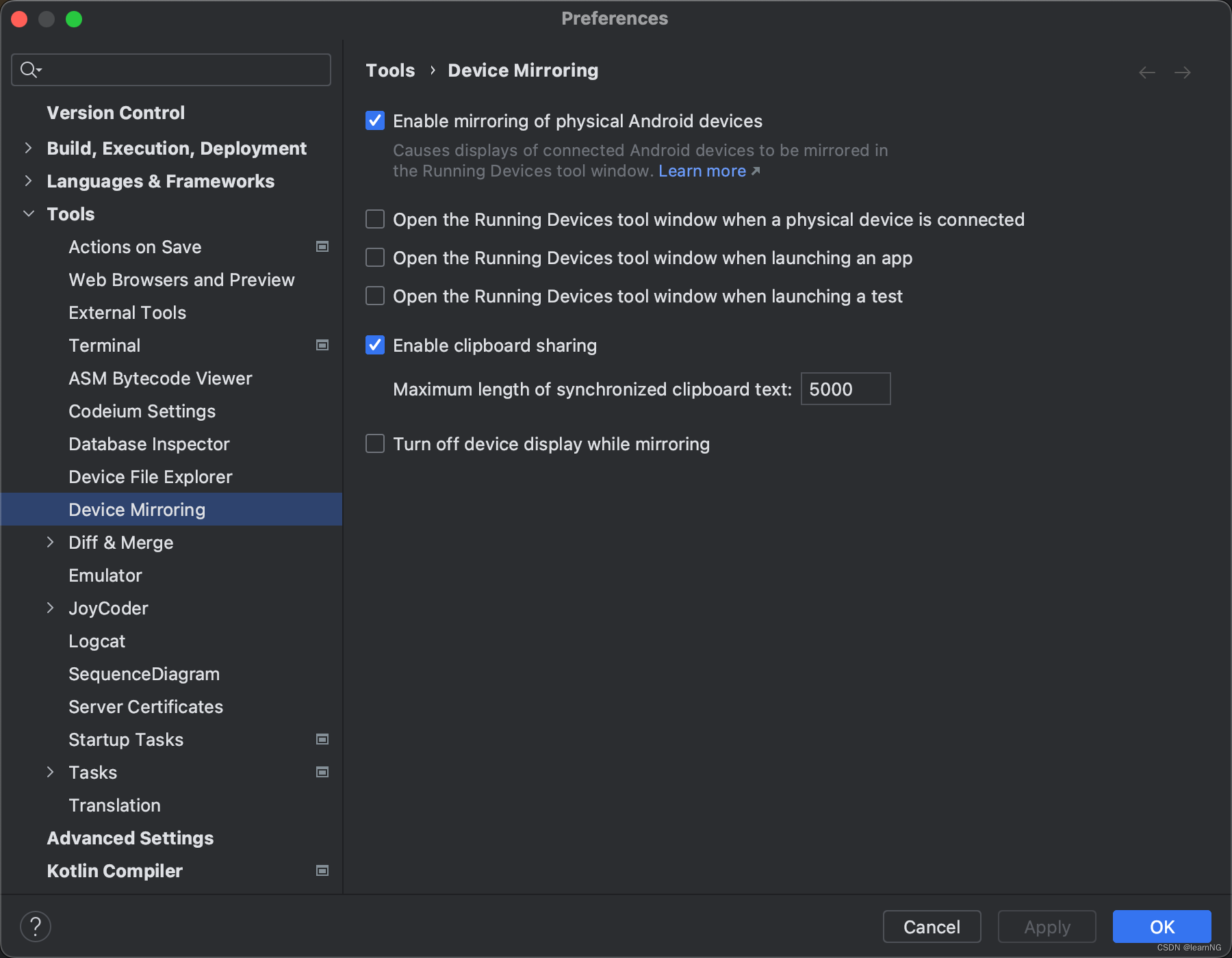The height and width of the screenshot is (958, 1232).
Task: Click the back navigation arrow
Action: tap(1147, 73)
